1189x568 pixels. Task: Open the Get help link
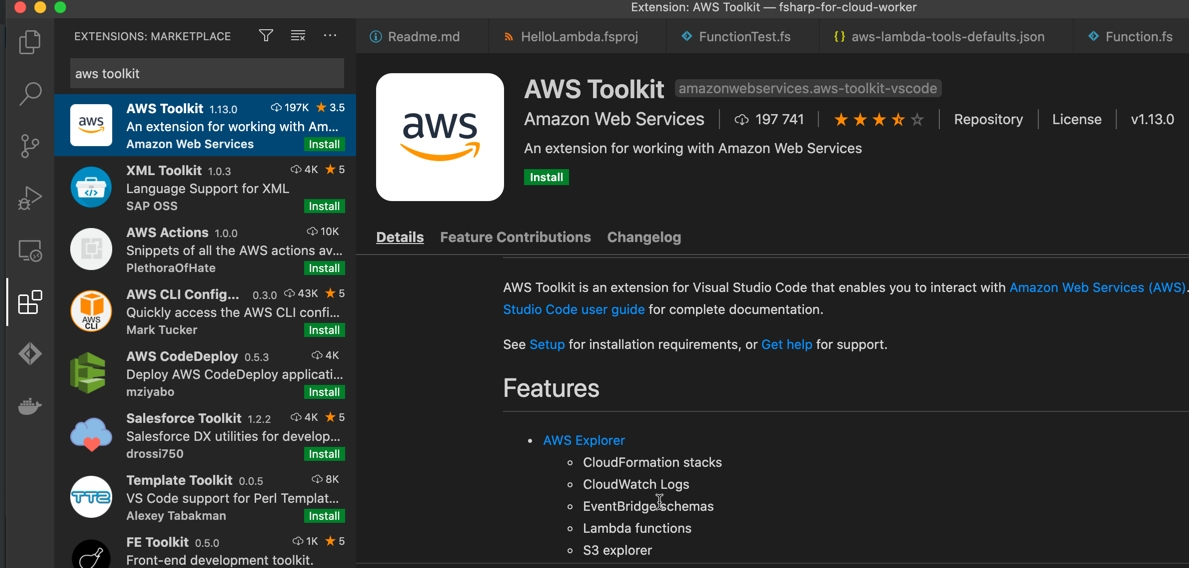pos(786,344)
